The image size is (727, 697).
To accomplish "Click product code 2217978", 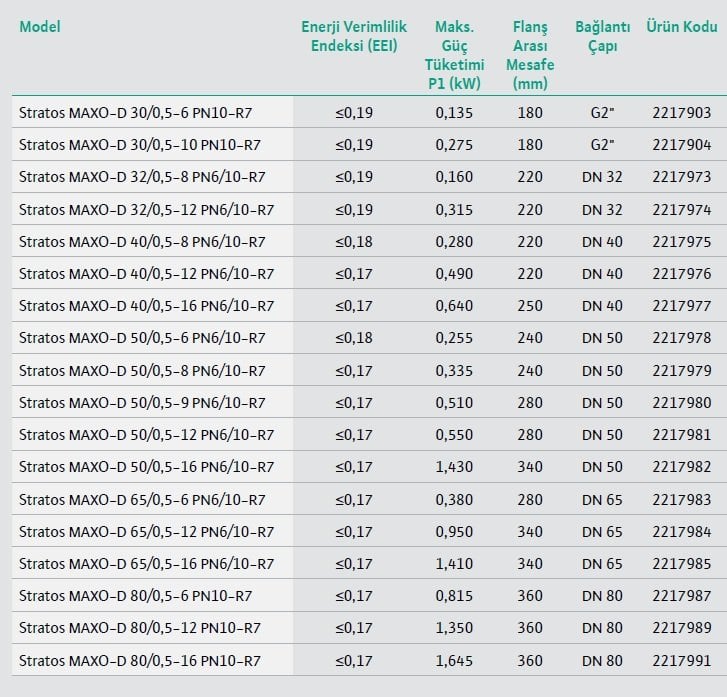I will click(x=682, y=338).
